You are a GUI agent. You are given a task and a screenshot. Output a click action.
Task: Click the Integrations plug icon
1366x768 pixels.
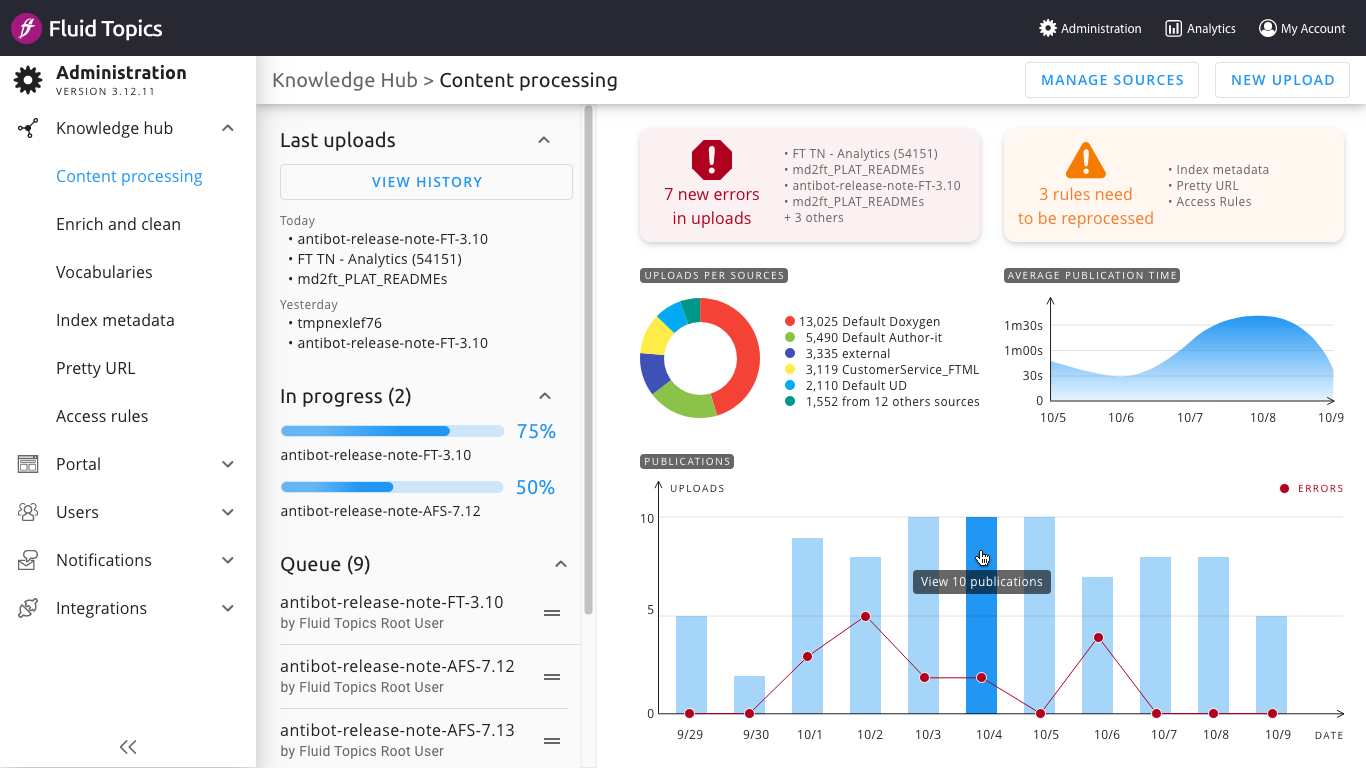pos(28,608)
